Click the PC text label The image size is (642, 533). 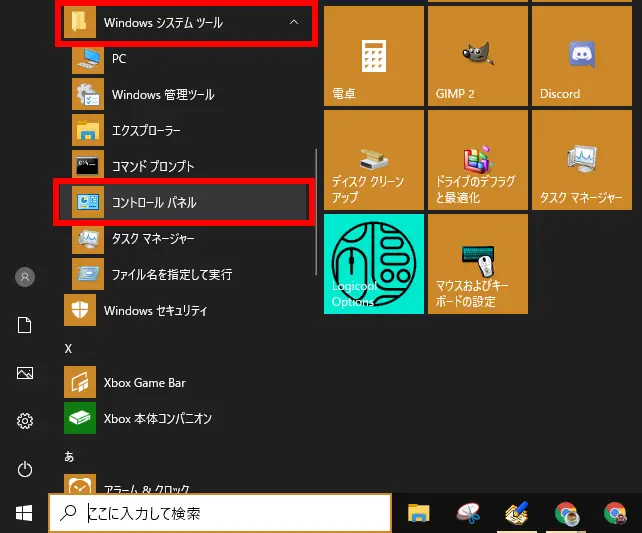[119, 59]
